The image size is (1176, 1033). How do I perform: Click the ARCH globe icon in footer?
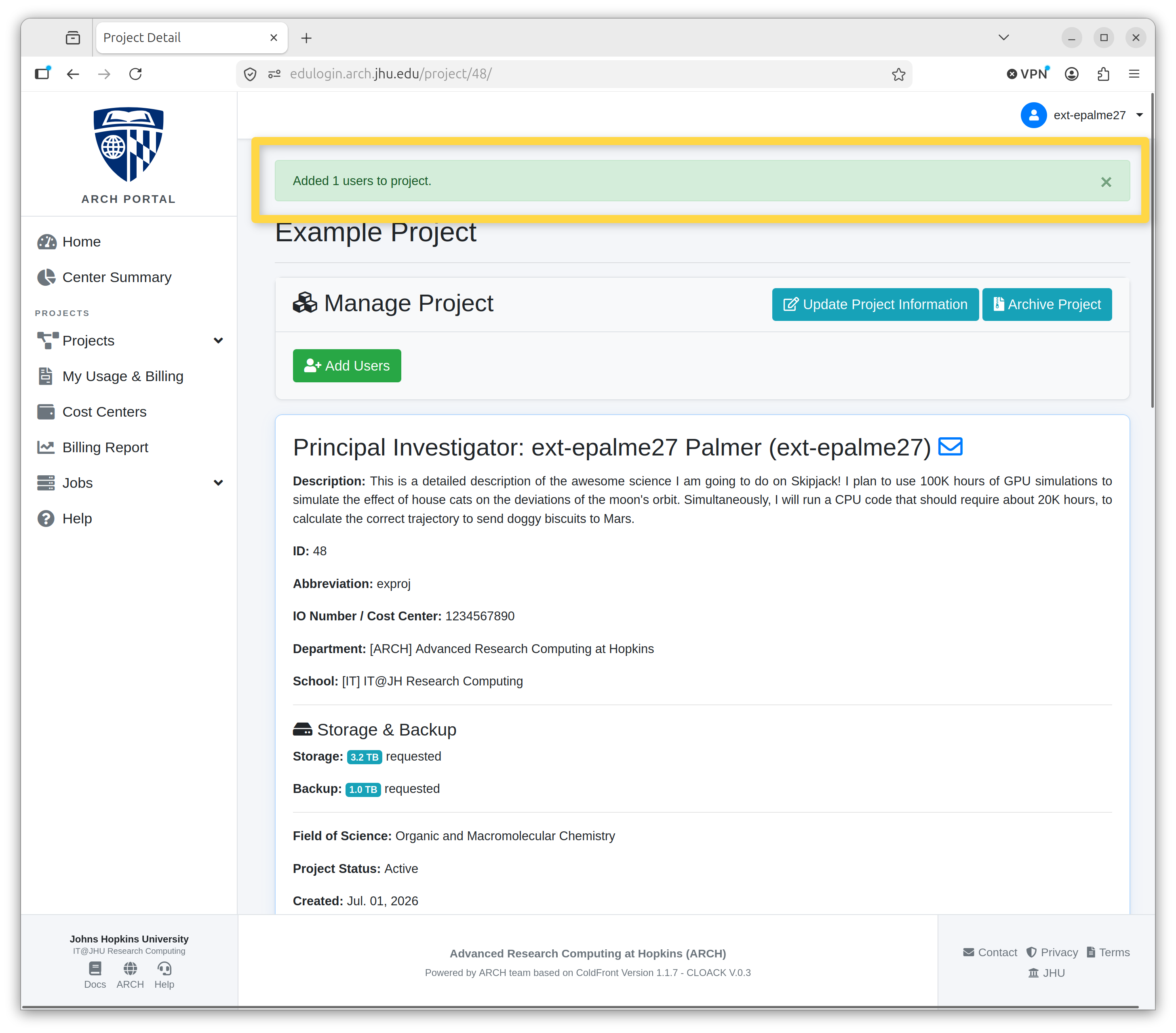130,969
